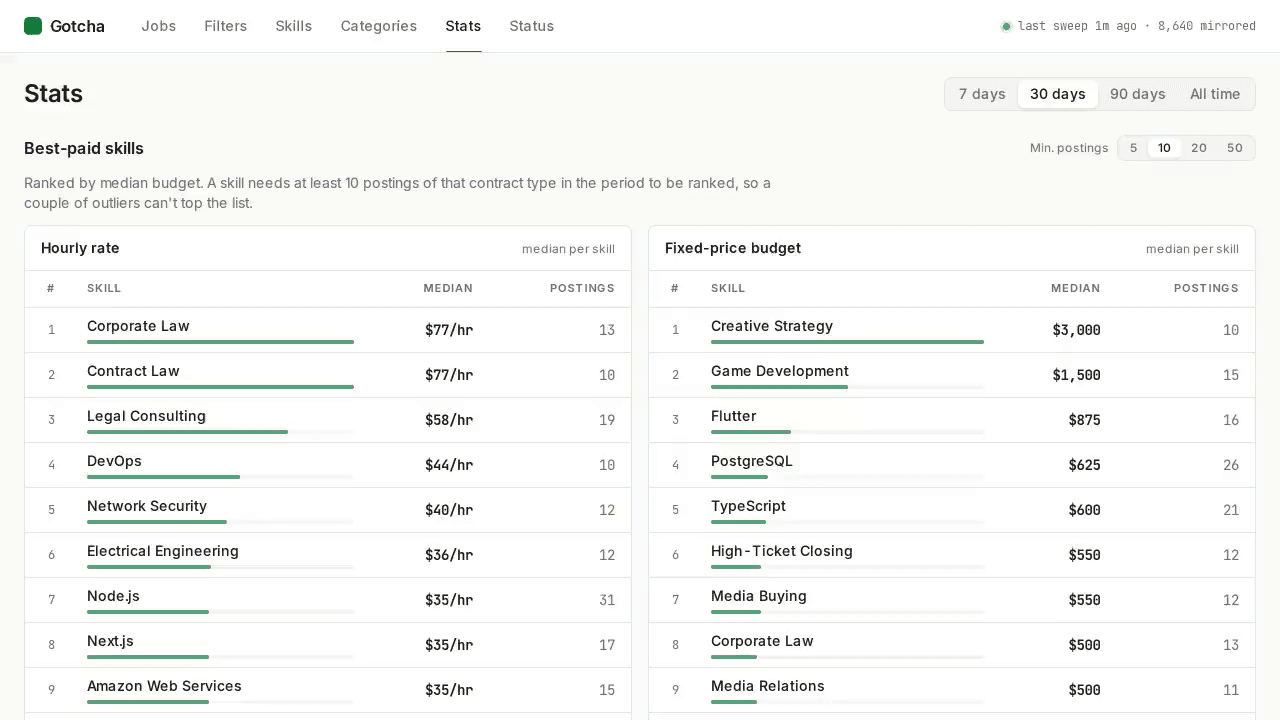Click Legal Consulting's median bar

point(220,432)
